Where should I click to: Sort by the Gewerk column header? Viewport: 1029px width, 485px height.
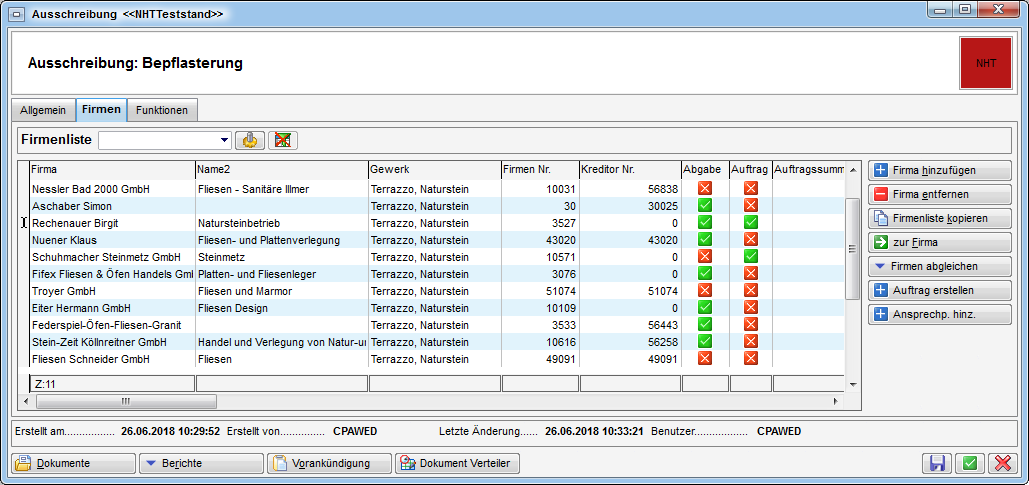(x=435, y=170)
